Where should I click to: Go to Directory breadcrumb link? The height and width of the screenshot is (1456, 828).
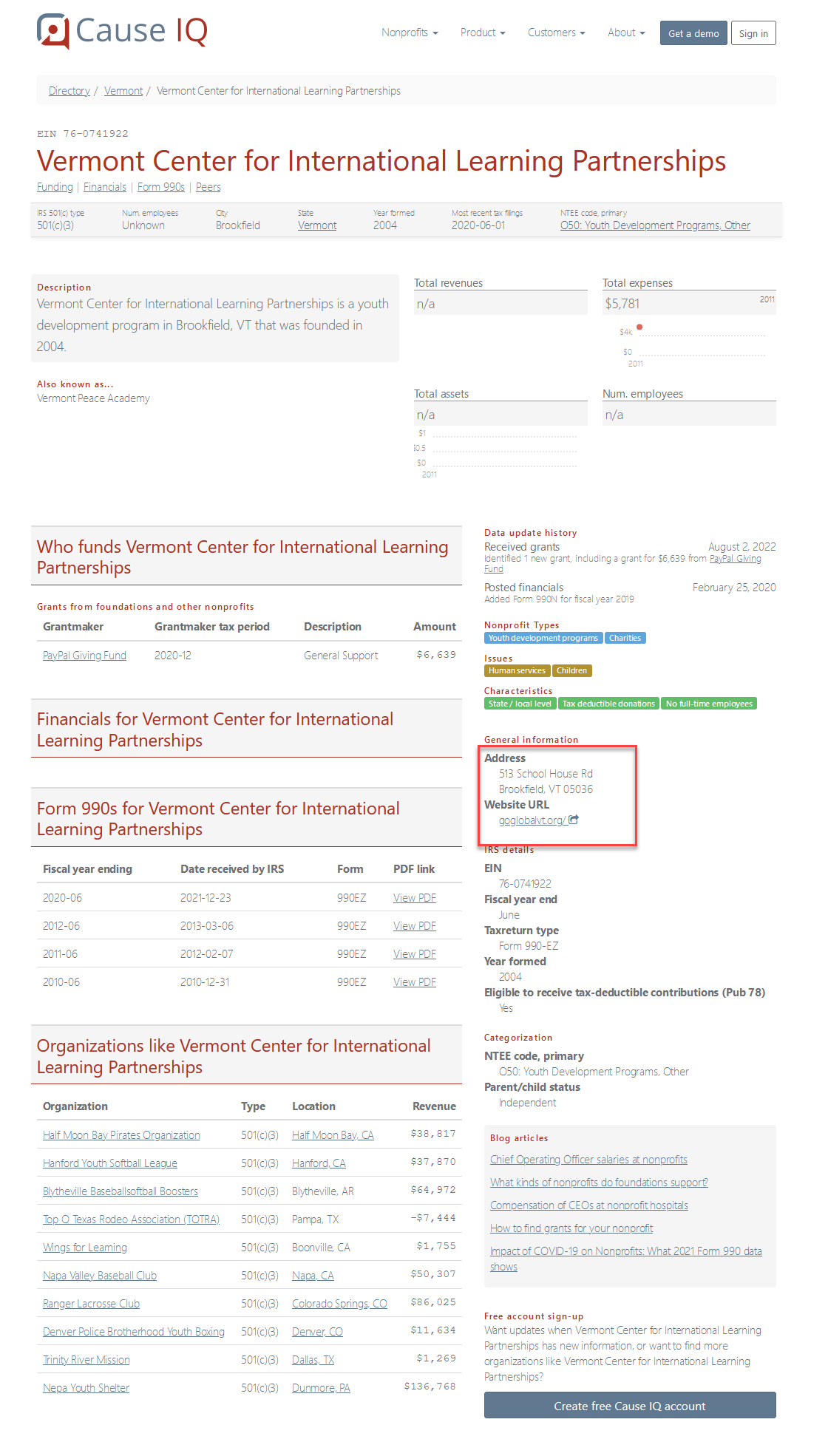click(x=69, y=91)
